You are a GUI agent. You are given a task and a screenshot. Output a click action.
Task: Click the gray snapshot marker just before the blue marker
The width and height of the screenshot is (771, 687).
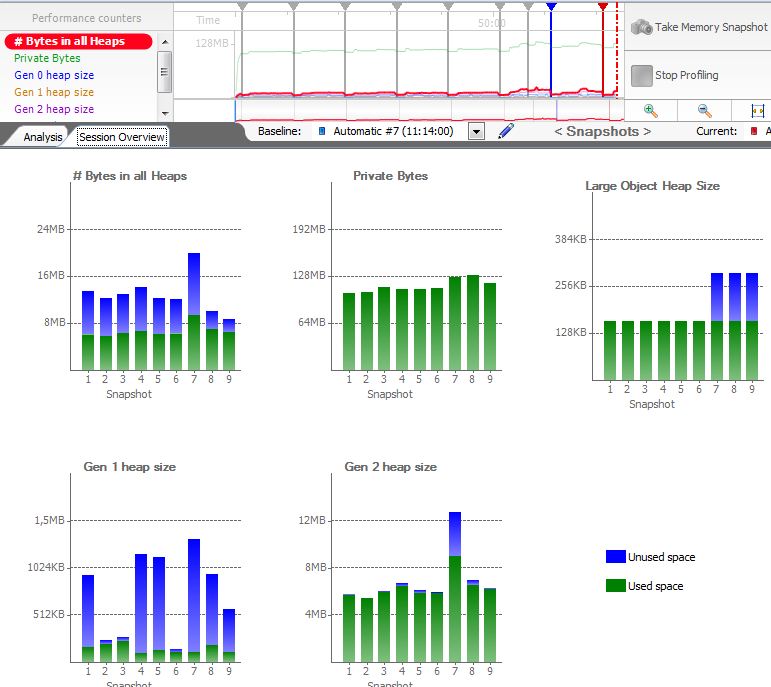(528, 6)
